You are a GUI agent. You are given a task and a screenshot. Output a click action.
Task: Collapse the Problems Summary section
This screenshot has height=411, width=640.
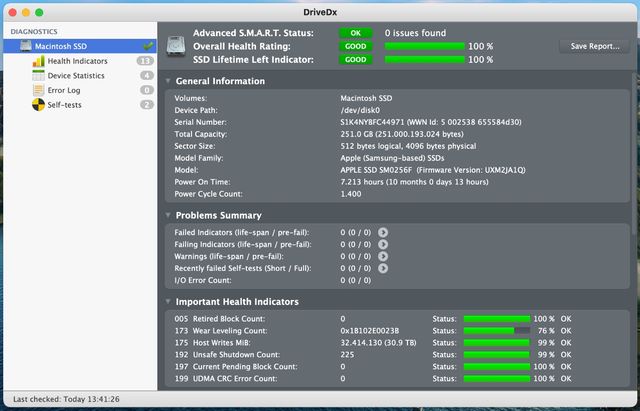point(168,215)
